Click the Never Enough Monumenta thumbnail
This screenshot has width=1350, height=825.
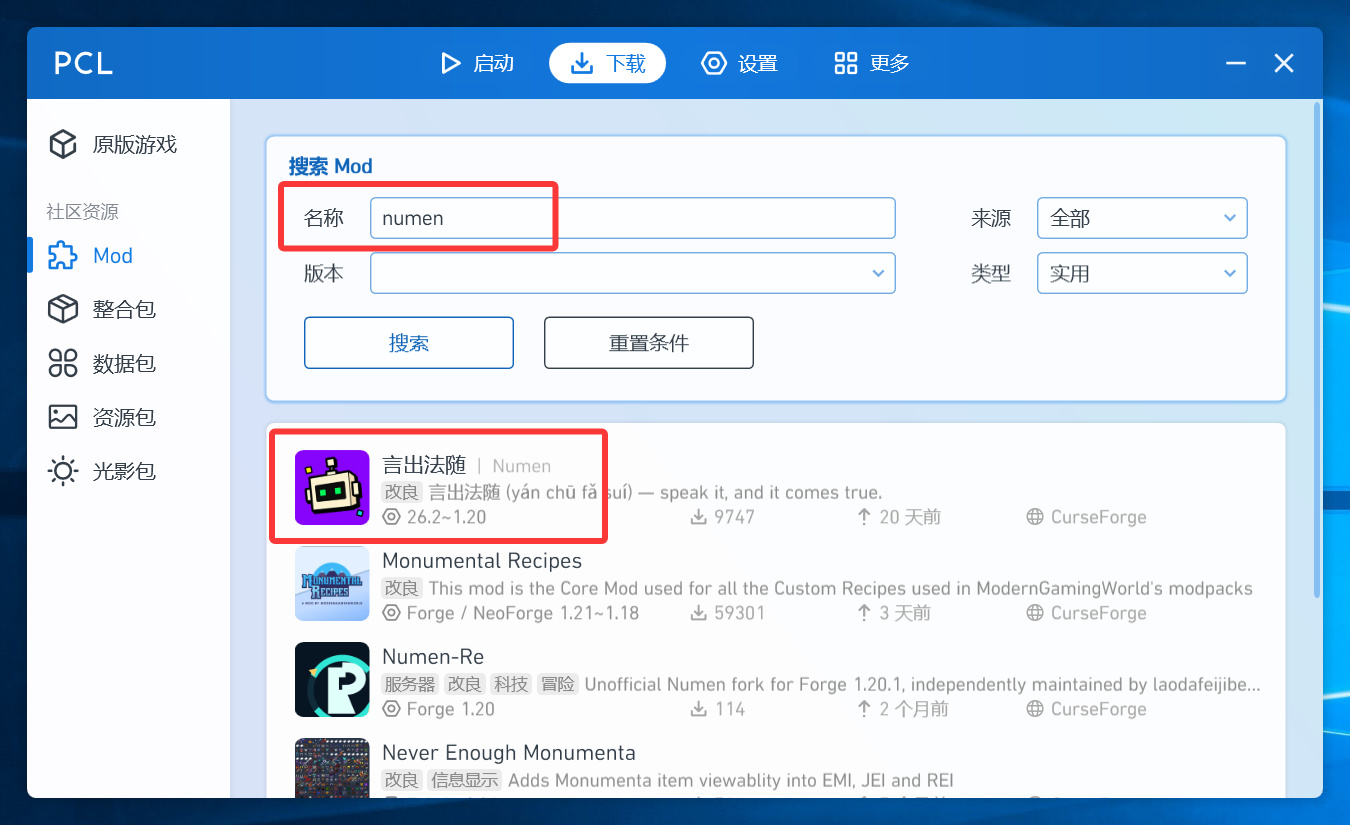point(332,768)
